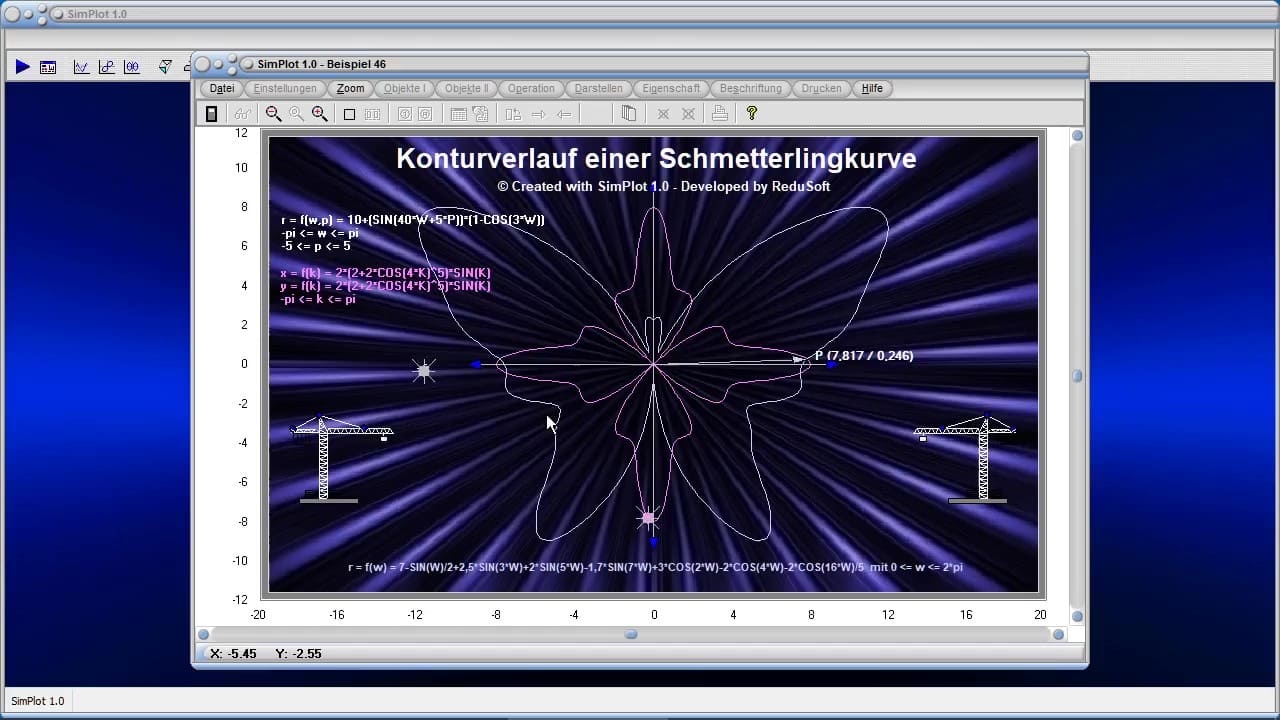Reset zoom with the plain magnifier
Screen dimensions: 1280x720
(x=296, y=114)
